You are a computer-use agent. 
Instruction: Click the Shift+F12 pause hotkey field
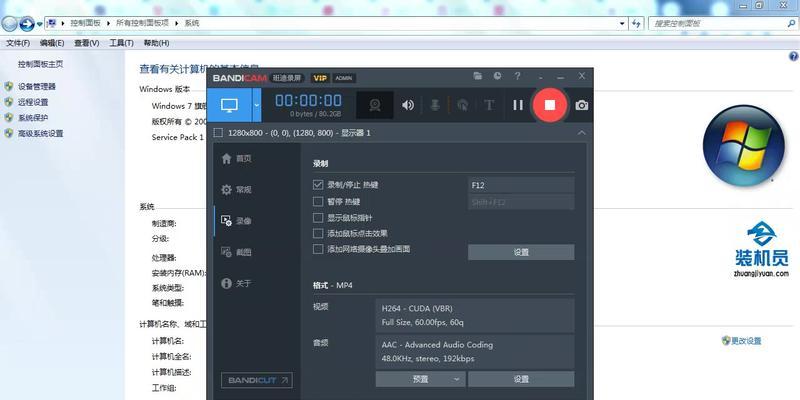(521, 202)
